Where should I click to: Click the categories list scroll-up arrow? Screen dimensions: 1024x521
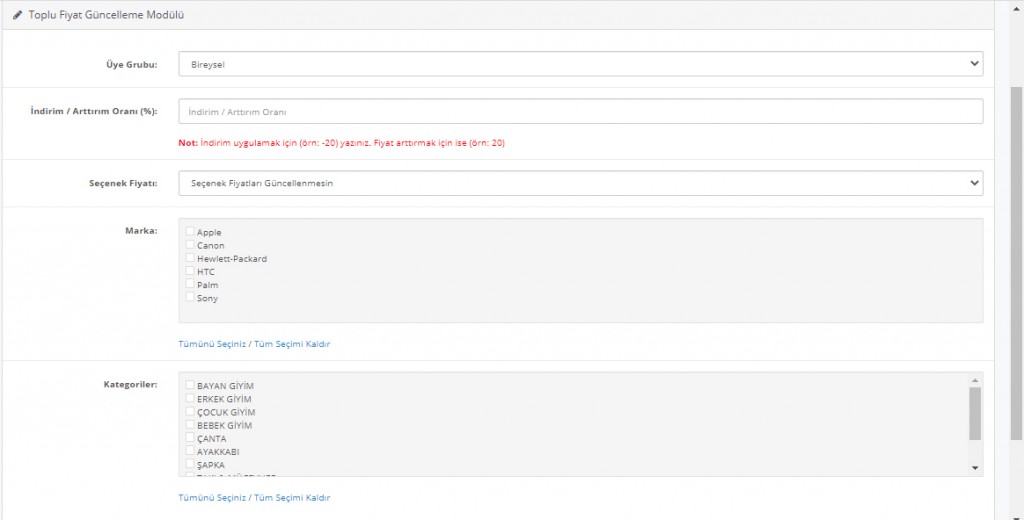tap(975, 380)
